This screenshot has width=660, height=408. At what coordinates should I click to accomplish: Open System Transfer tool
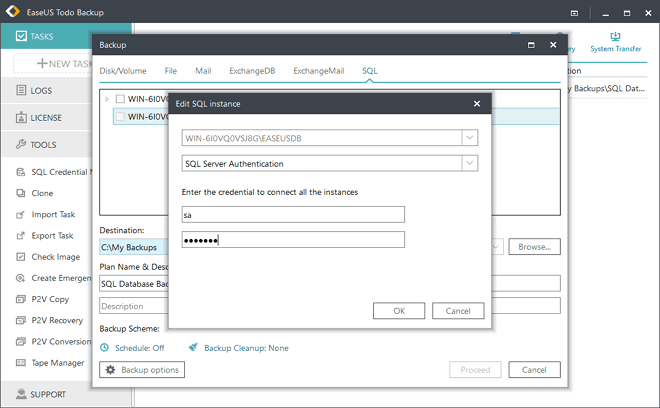point(617,42)
